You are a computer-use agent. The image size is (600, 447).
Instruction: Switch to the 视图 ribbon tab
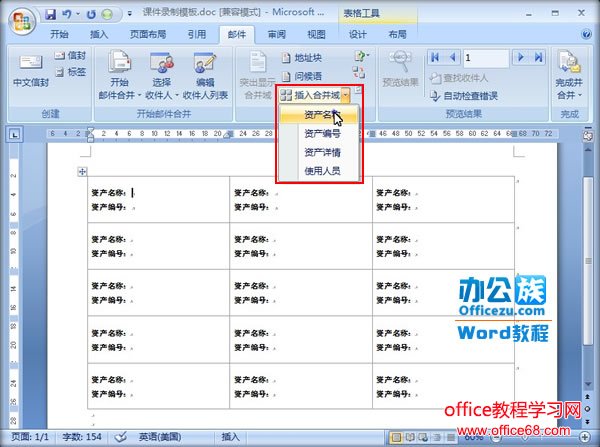point(316,34)
